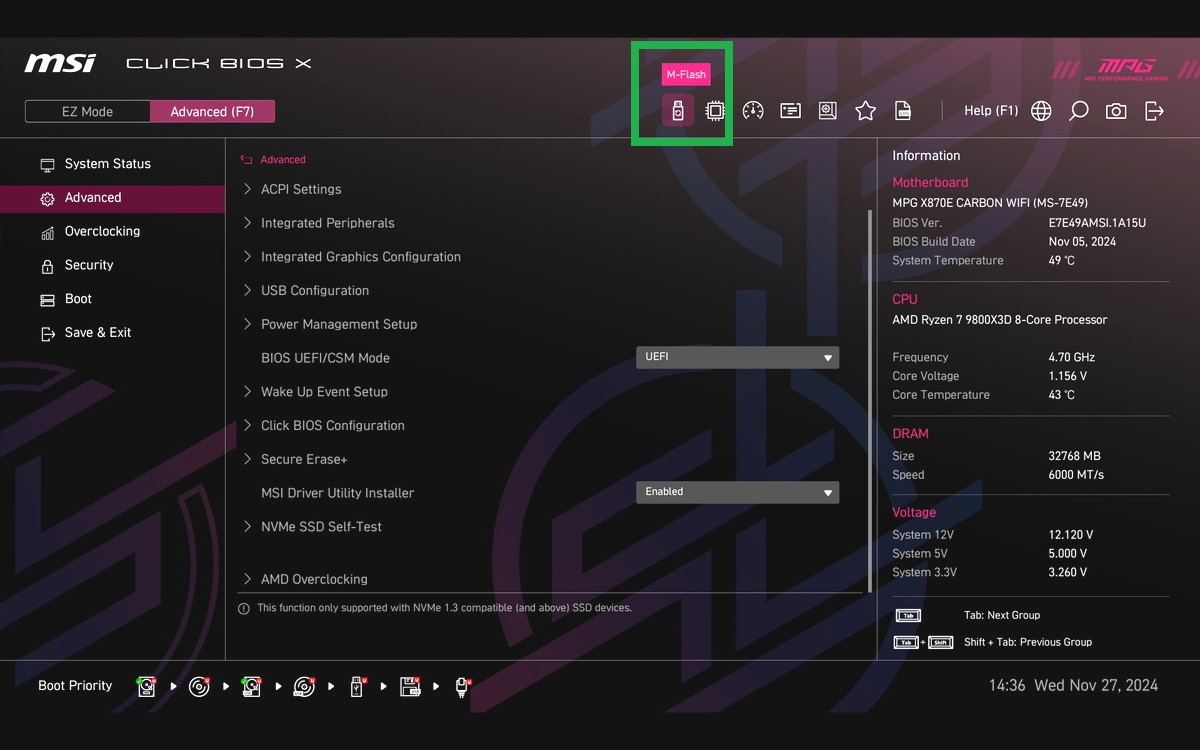
Task: Open the board explorer icon with gear
Action: click(x=827, y=111)
